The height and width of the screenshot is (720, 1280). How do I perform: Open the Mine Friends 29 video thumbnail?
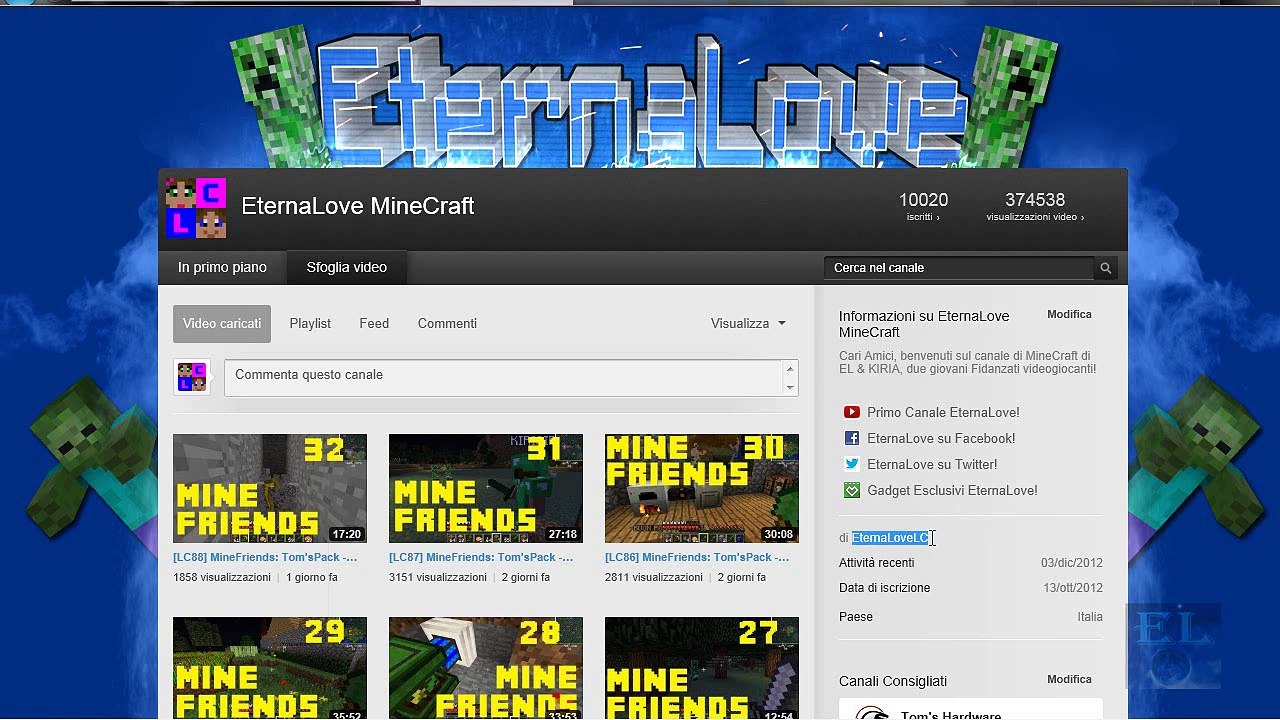(270, 668)
